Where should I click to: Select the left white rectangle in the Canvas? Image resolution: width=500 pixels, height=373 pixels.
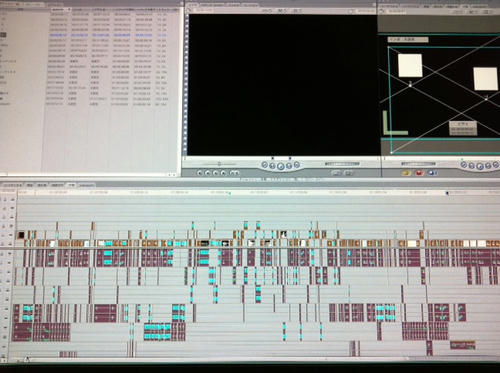[x=410, y=65]
